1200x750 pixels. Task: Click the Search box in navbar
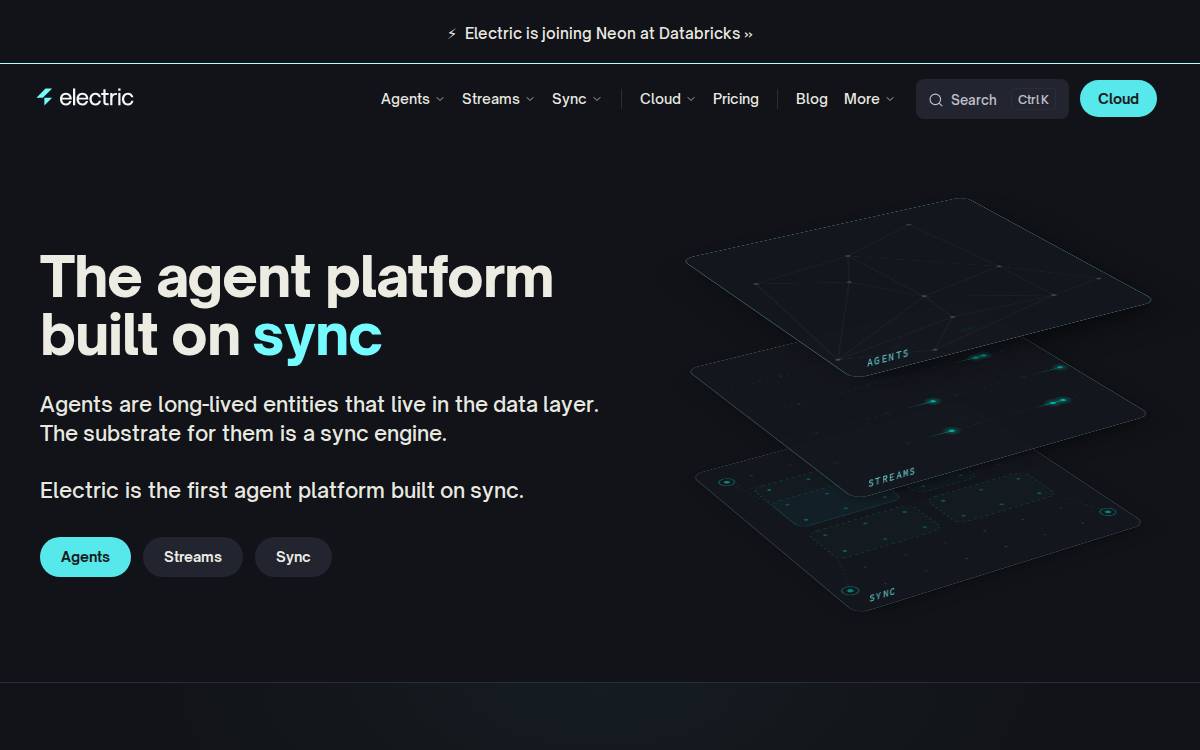coord(992,99)
